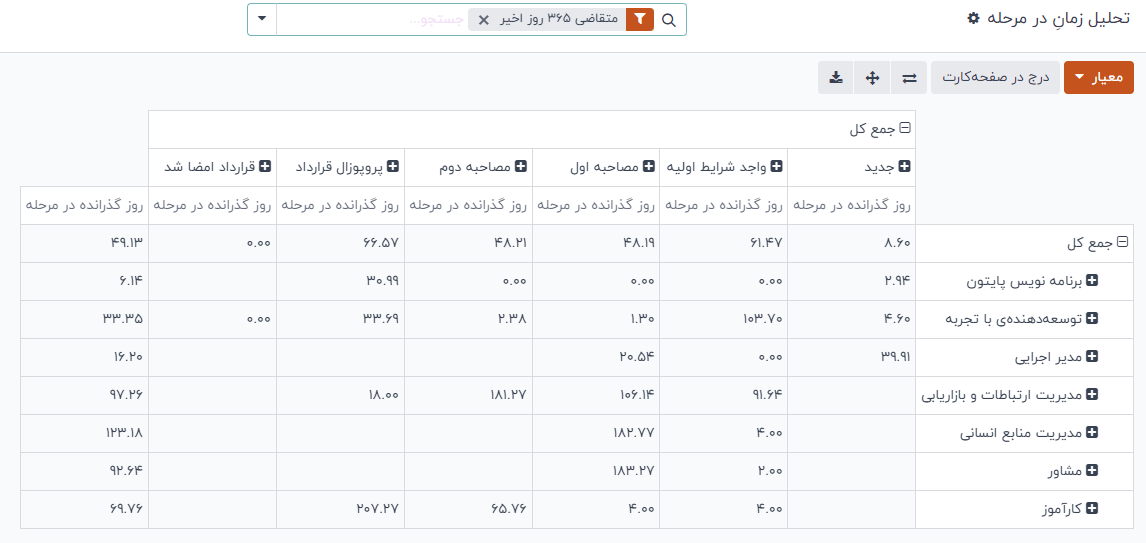Click the expand all arrows icon
The width and height of the screenshot is (1146, 543).
pos(872,78)
